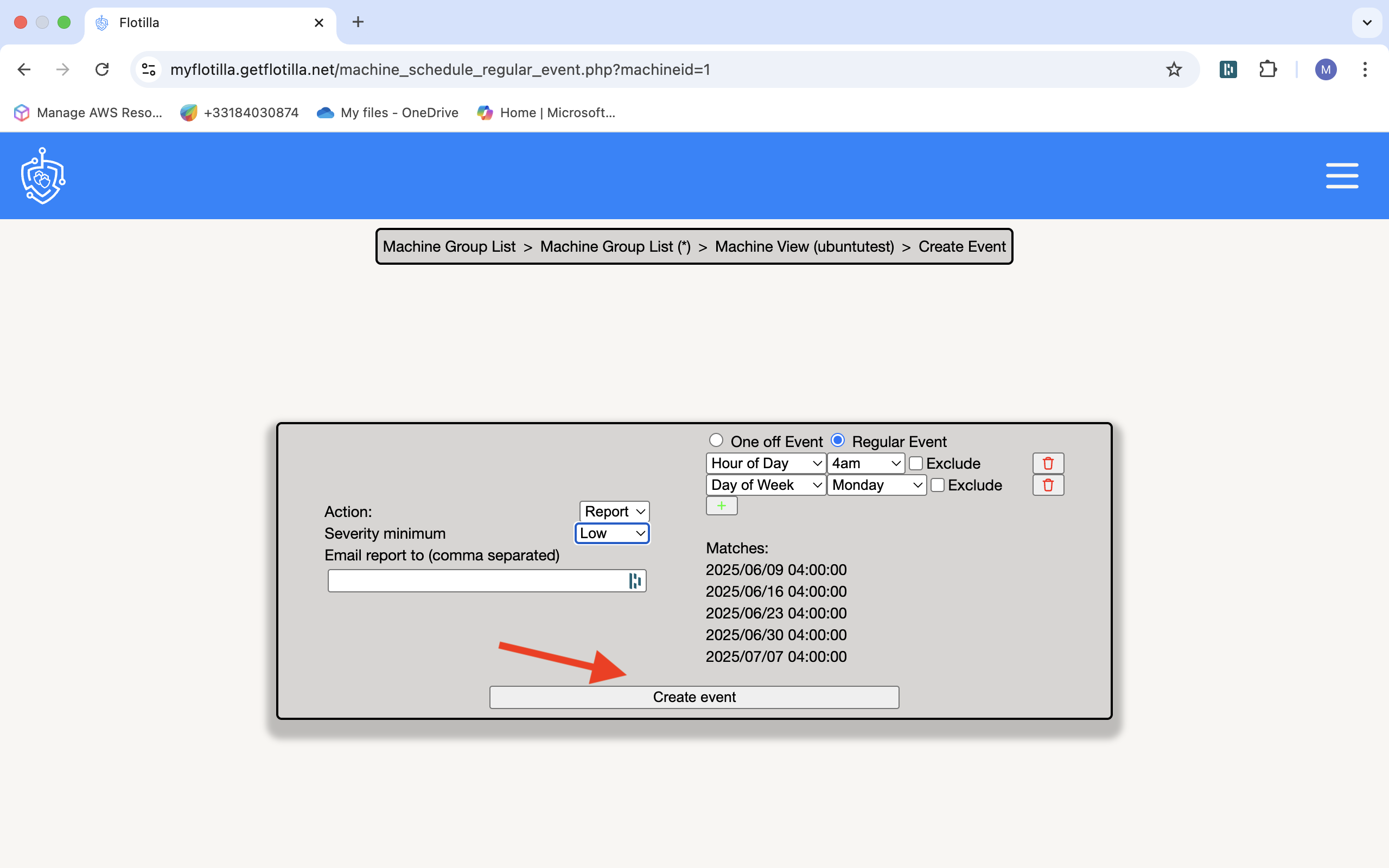Open the Severity minimum dropdown
The height and width of the screenshot is (868, 1389).
(612, 533)
